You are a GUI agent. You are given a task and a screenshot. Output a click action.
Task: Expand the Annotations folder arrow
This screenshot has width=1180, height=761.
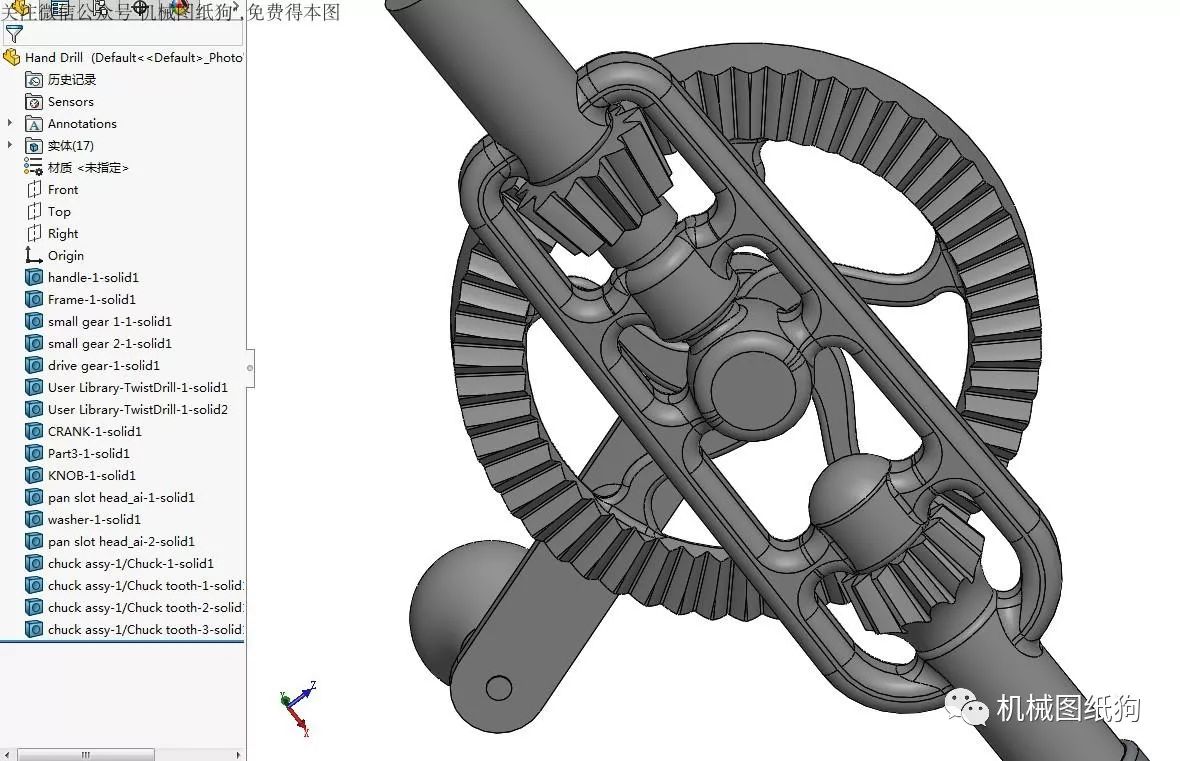(10, 123)
